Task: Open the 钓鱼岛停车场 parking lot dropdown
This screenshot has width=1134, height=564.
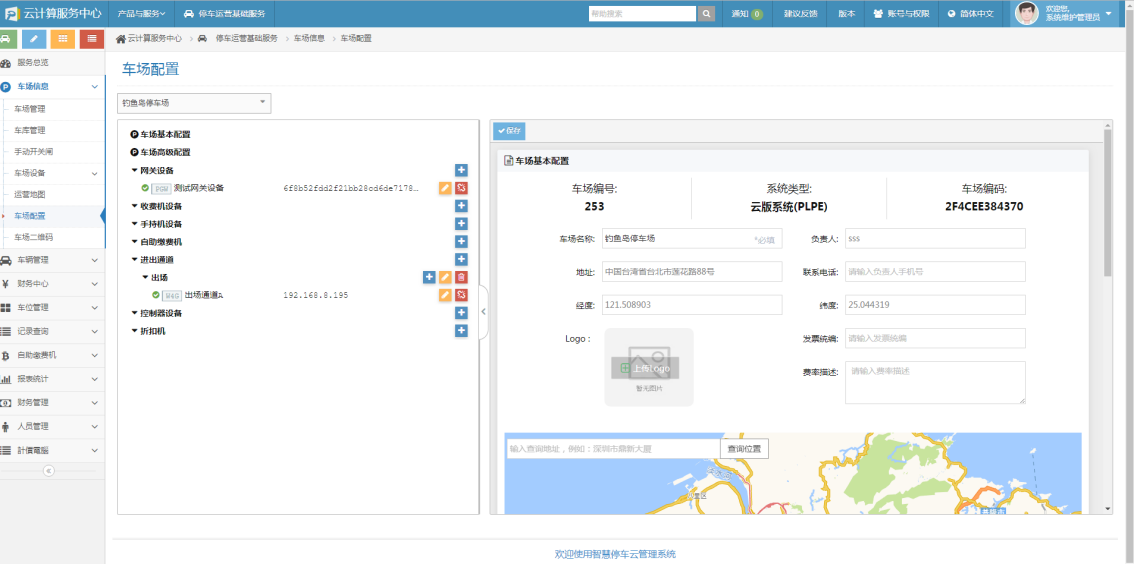Action: tap(195, 103)
